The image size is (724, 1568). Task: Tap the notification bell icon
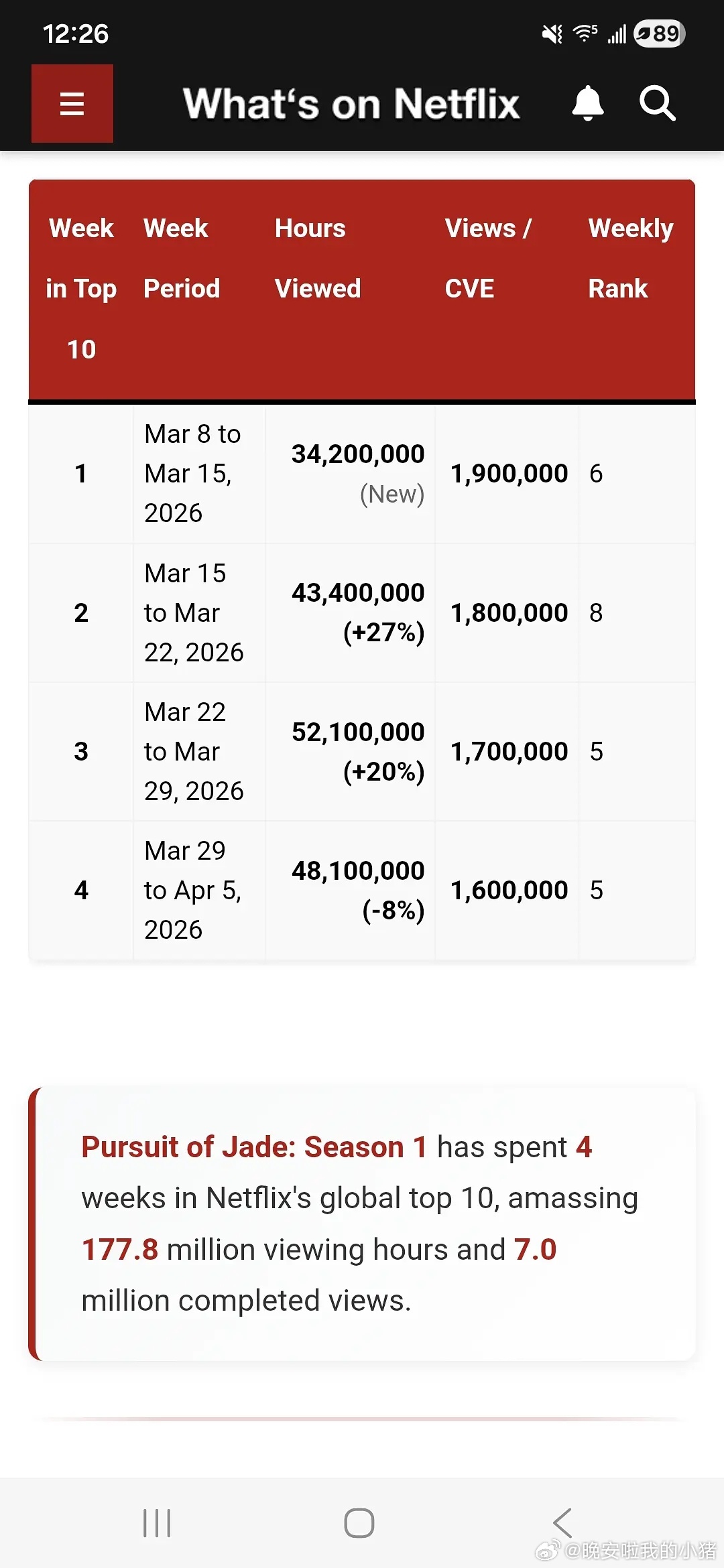point(588,103)
